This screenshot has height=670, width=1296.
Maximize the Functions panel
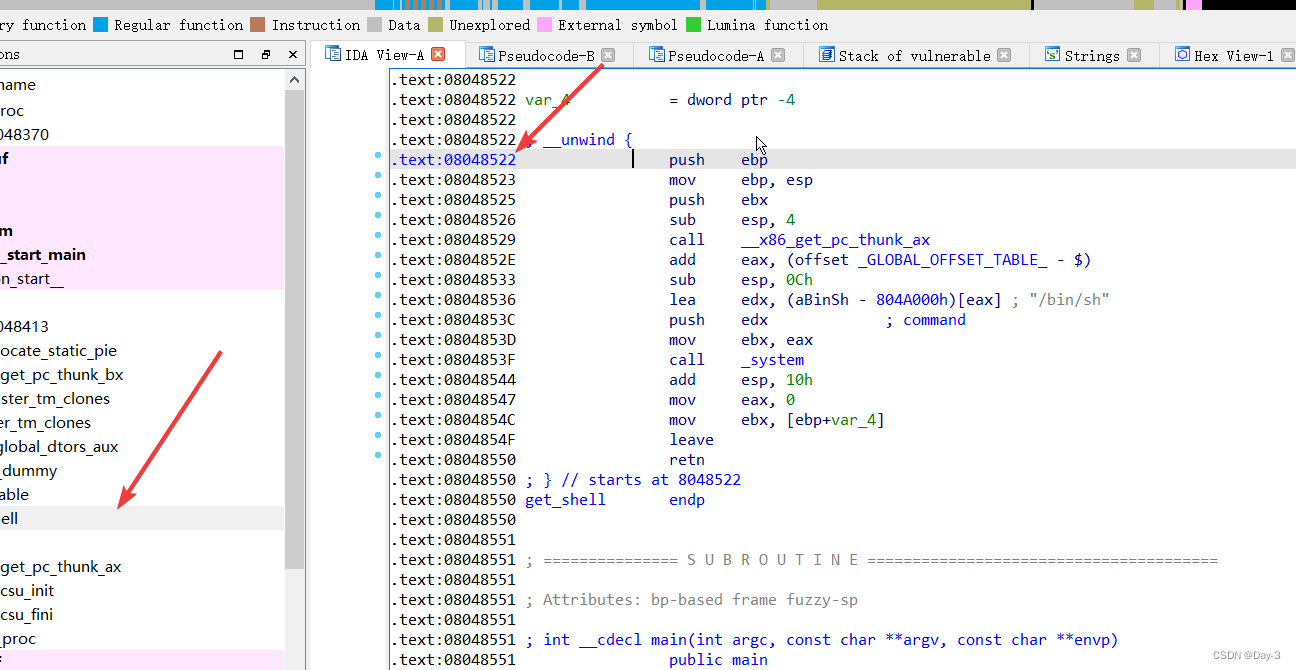pos(238,54)
